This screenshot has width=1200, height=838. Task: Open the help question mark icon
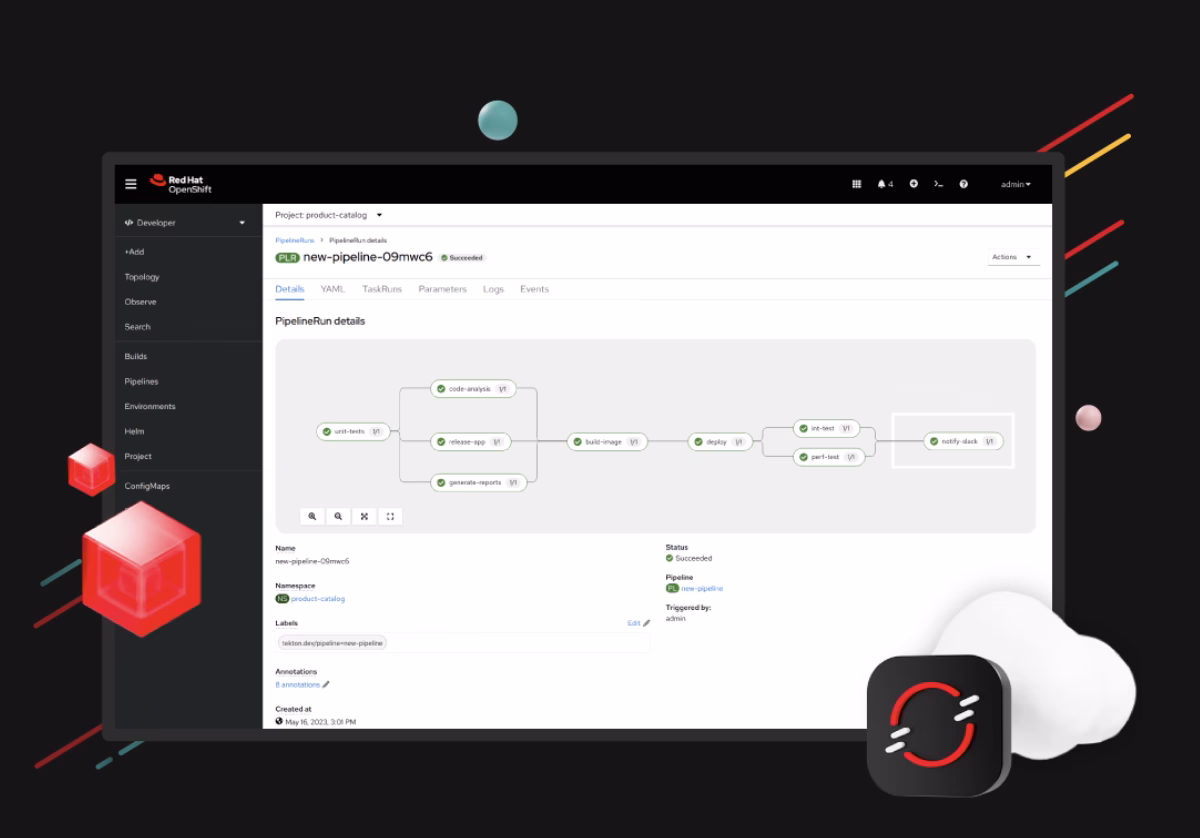pyautogui.click(x=963, y=184)
